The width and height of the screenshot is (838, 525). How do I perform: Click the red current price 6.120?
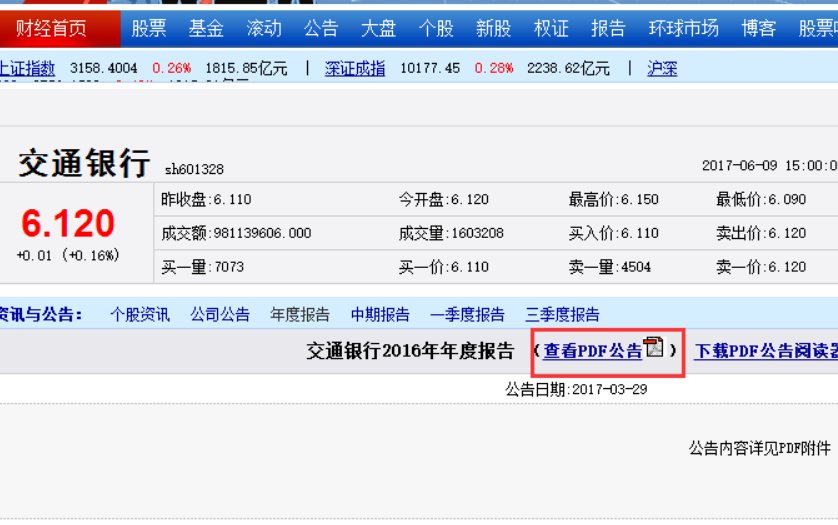click(68, 223)
